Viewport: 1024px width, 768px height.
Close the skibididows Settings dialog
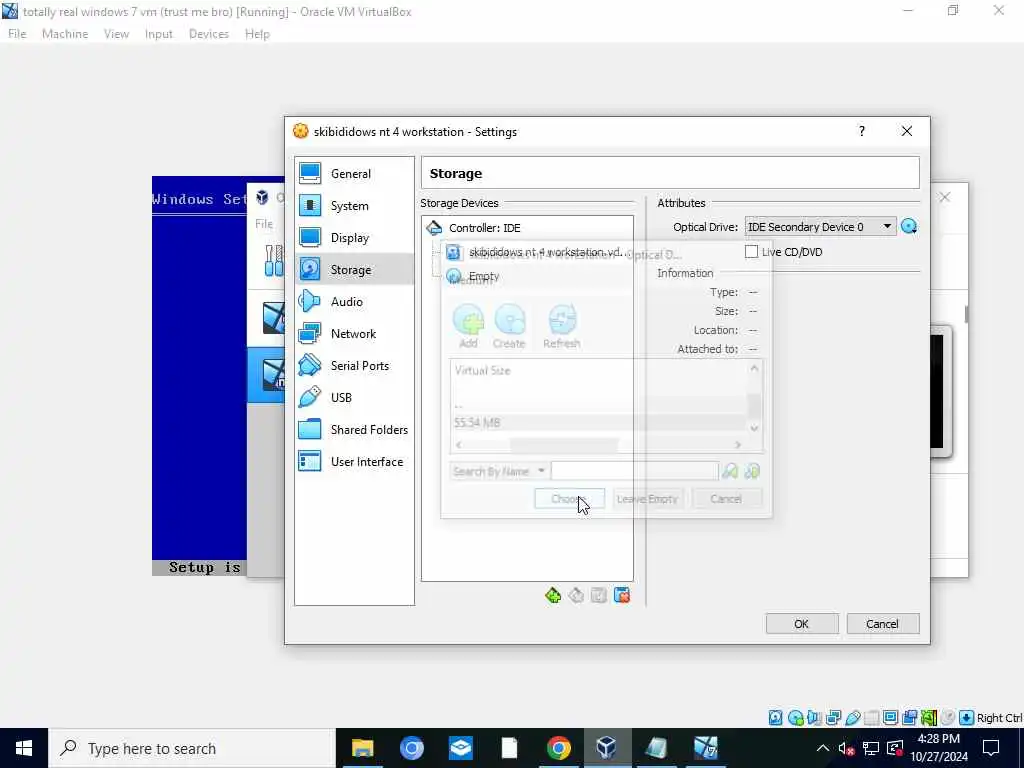click(907, 131)
